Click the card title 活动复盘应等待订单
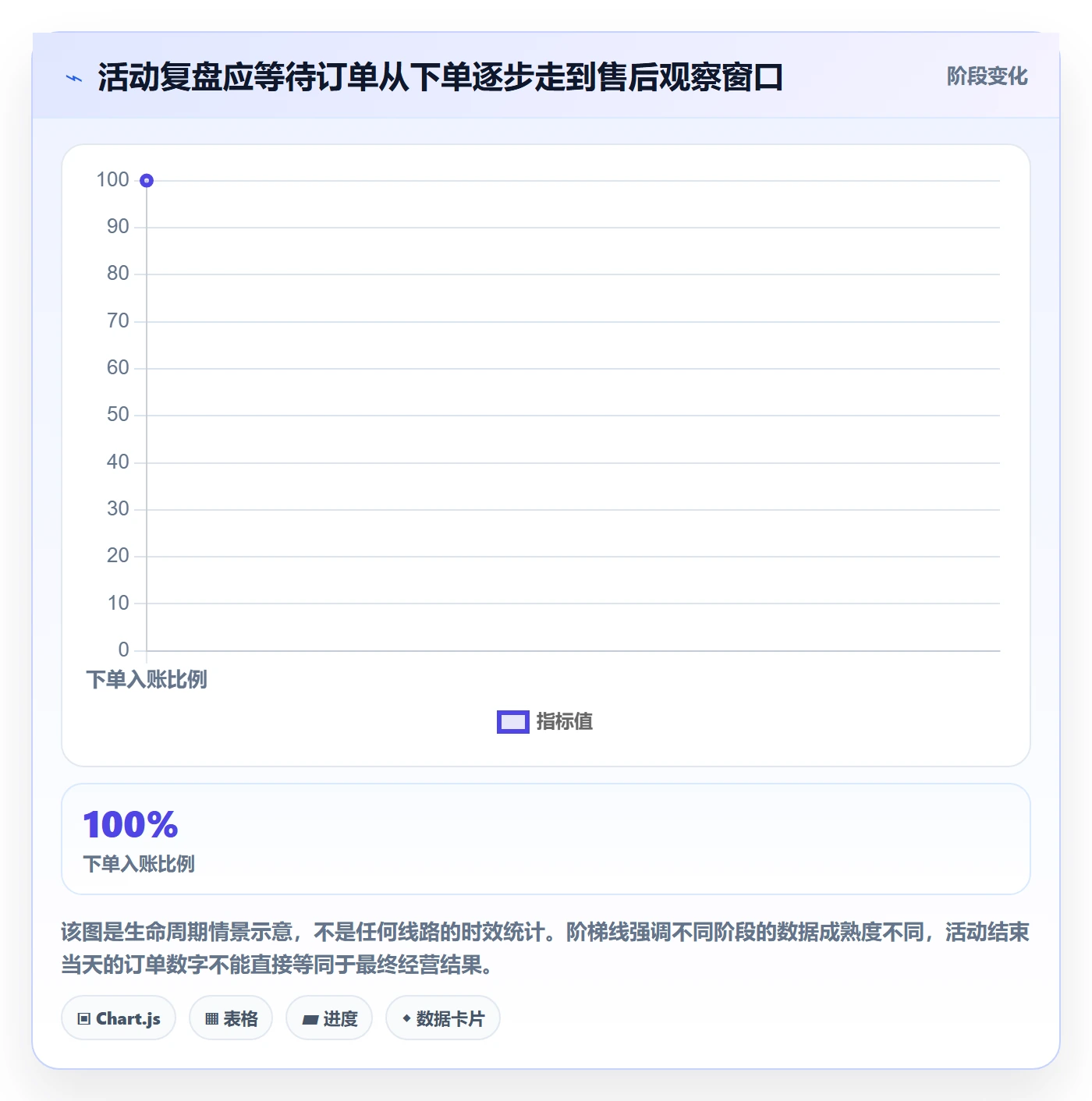This screenshot has width=1092, height=1101. pyautogui.click(x=440, y=78)
